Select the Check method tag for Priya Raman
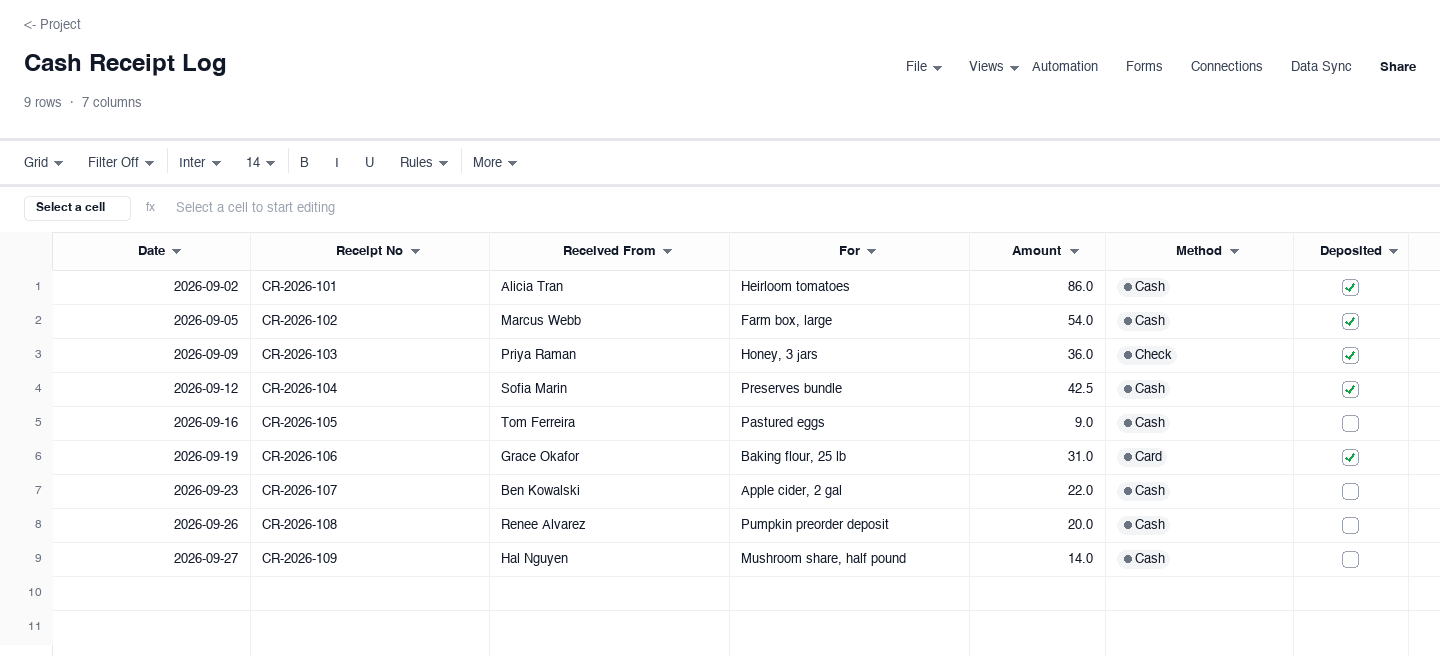Screen dimensions: 1440x656 point(1147,355)
